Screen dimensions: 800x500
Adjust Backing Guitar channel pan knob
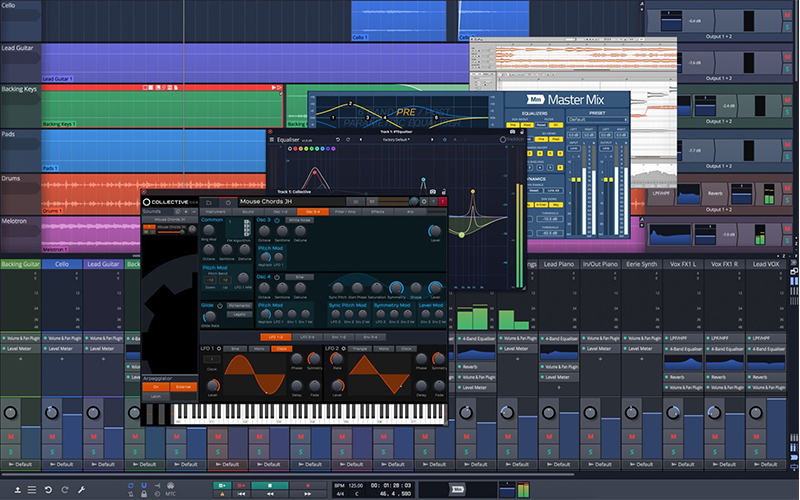(11, 413)
